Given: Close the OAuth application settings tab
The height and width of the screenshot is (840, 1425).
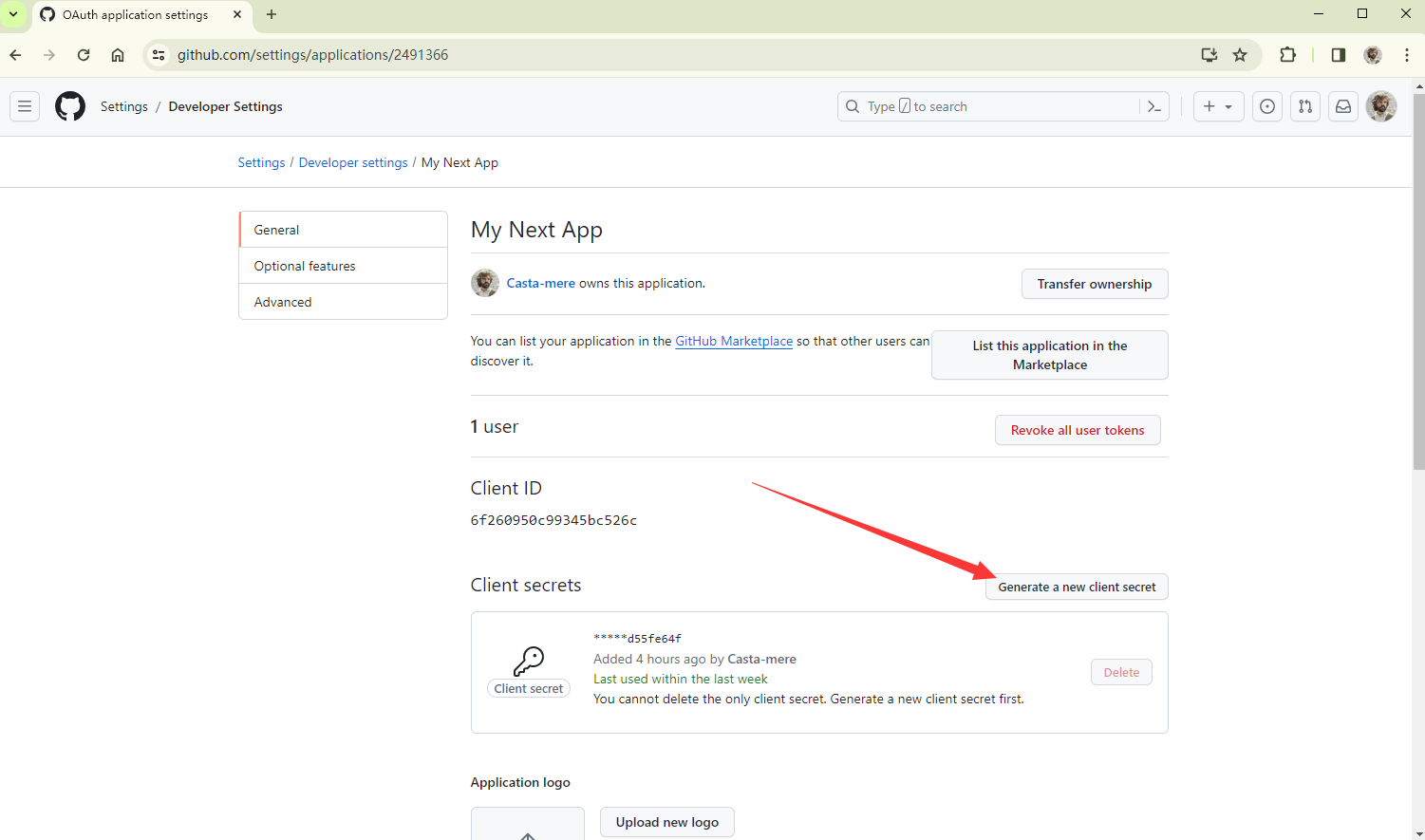Looking at the screenshot, I should (x=237, y=14).
